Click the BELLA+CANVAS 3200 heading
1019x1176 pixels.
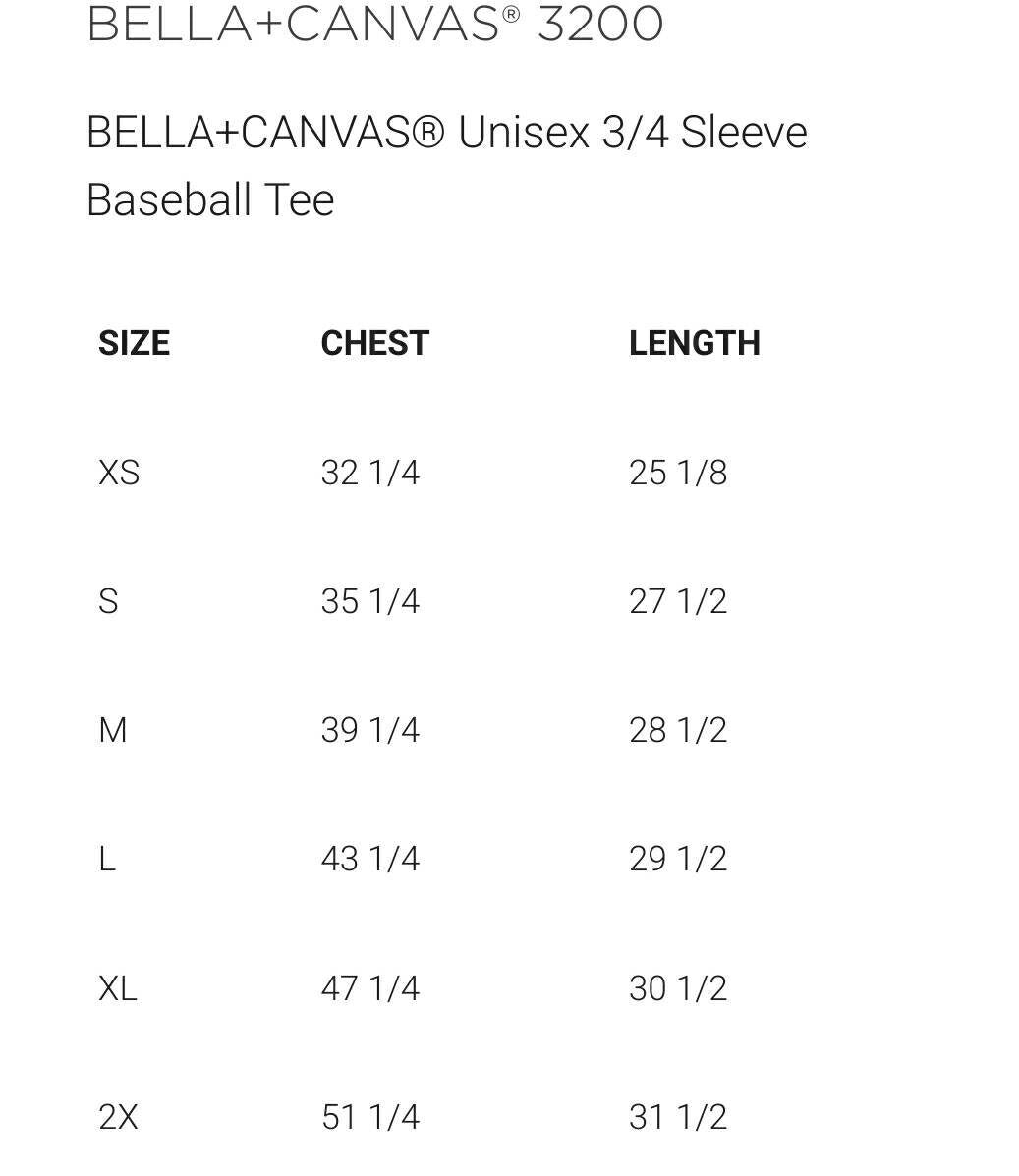coord(374,24)
